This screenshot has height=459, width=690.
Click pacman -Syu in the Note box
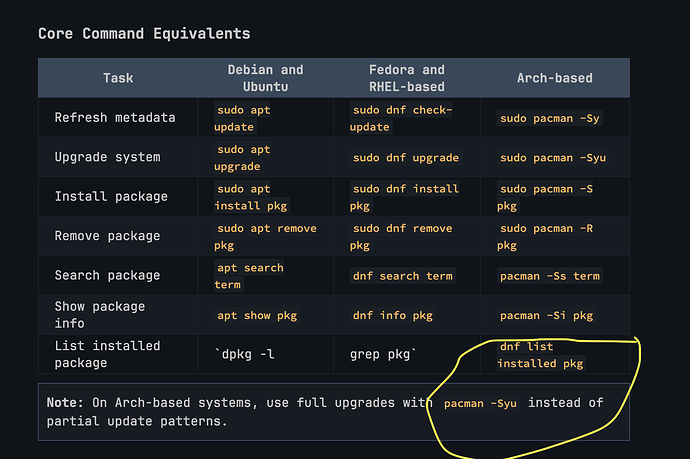[x=480, y=403]
